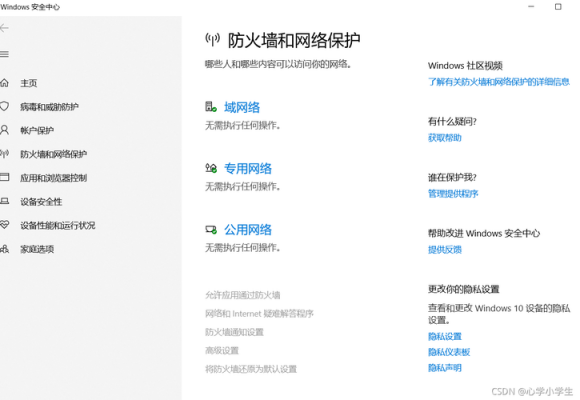Click 网络和 Internet 疑难解答程序 link

pos(259,313)
